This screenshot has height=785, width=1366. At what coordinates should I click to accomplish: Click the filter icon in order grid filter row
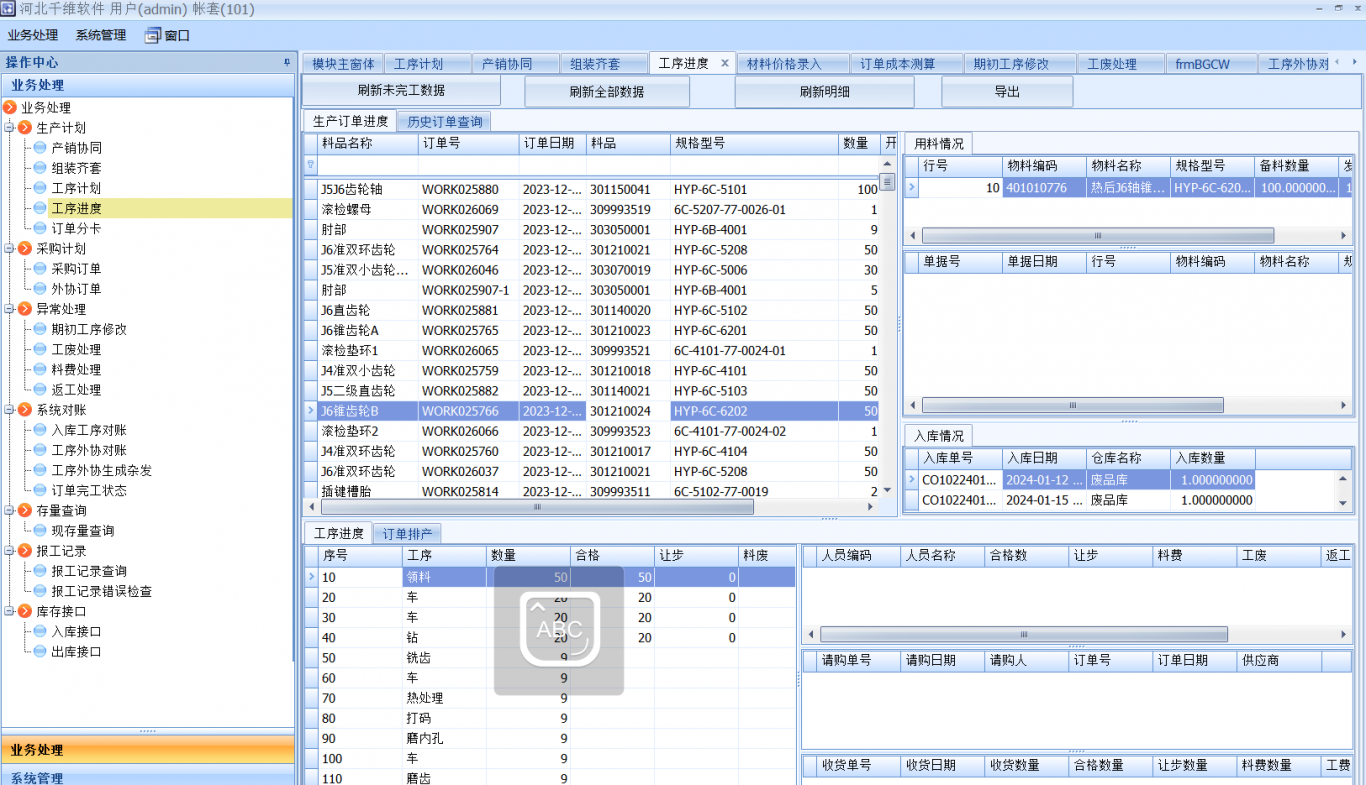coord(310,165)
